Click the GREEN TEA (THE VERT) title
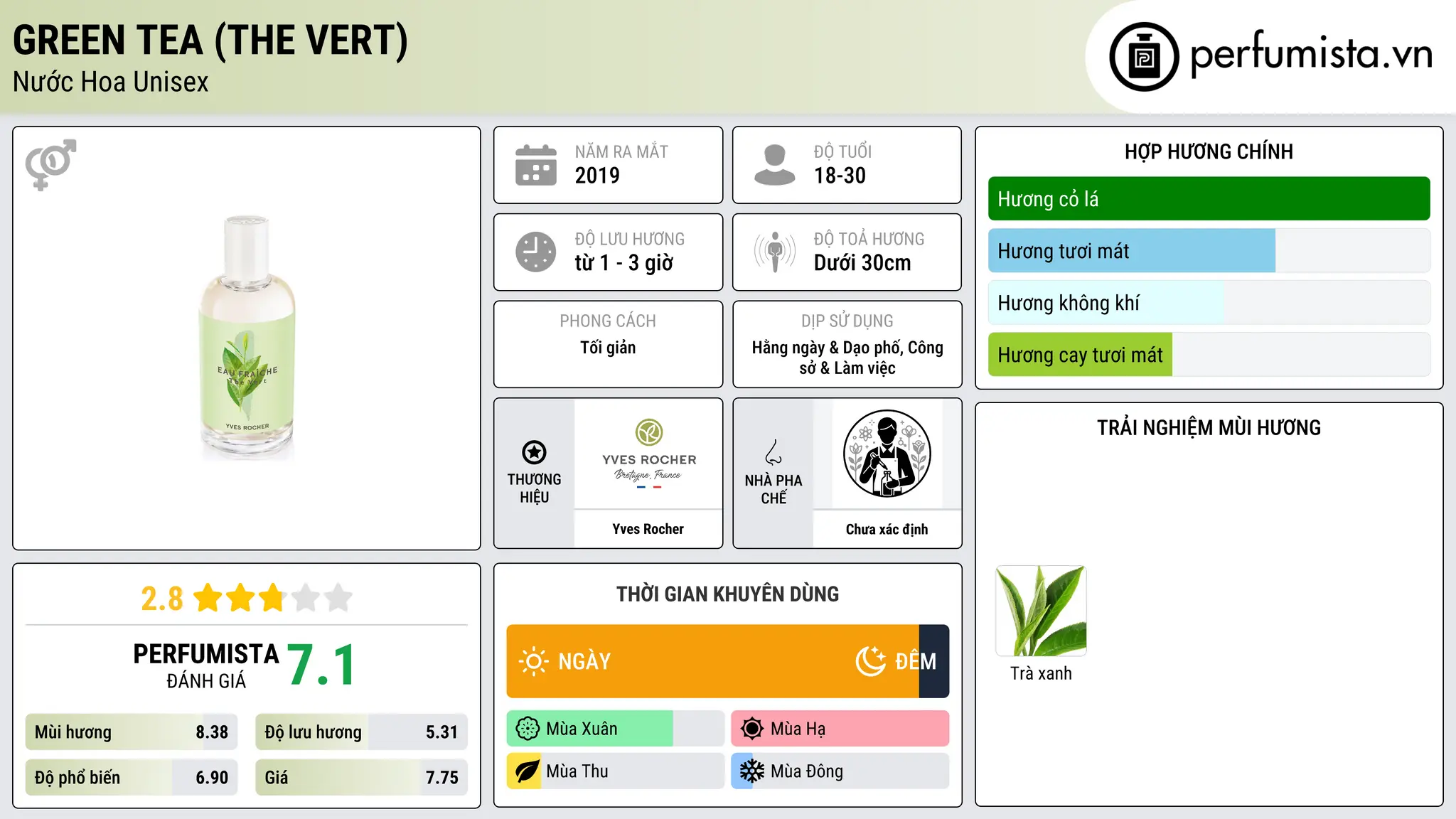The height and width of the screenshot is (819, 1456). pyautogui.click(x=210, y=40)
